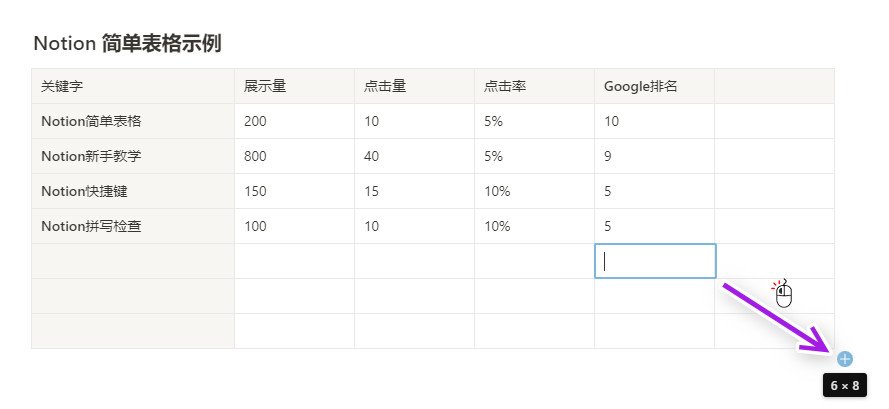Click the focused cell under Google排名
The height and width of the screenshot is (409, 889).
pos(655,261)
